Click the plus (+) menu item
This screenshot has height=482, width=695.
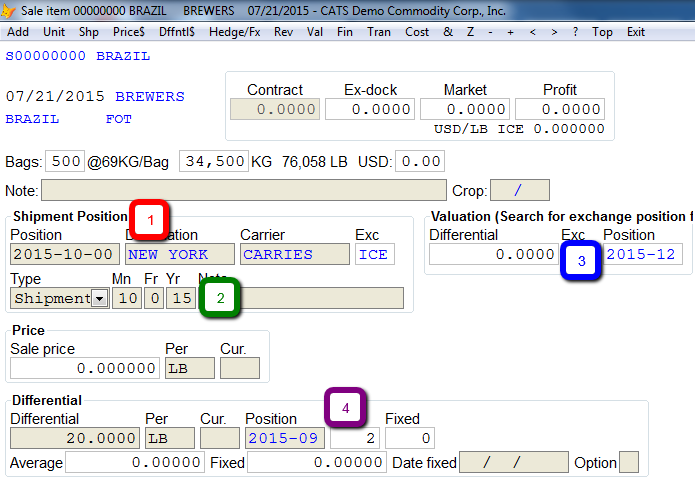pyautogui.click(x=511, y=32)
